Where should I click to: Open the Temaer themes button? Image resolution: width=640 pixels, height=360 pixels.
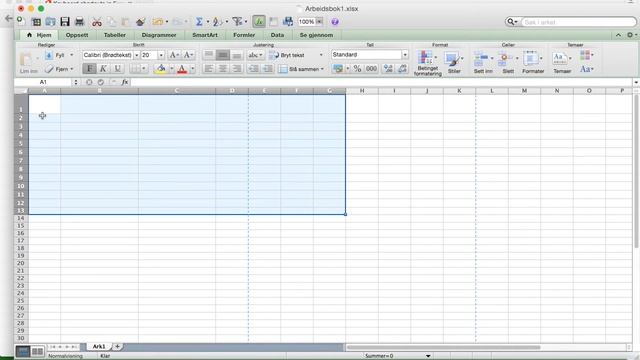coord(562,63)
